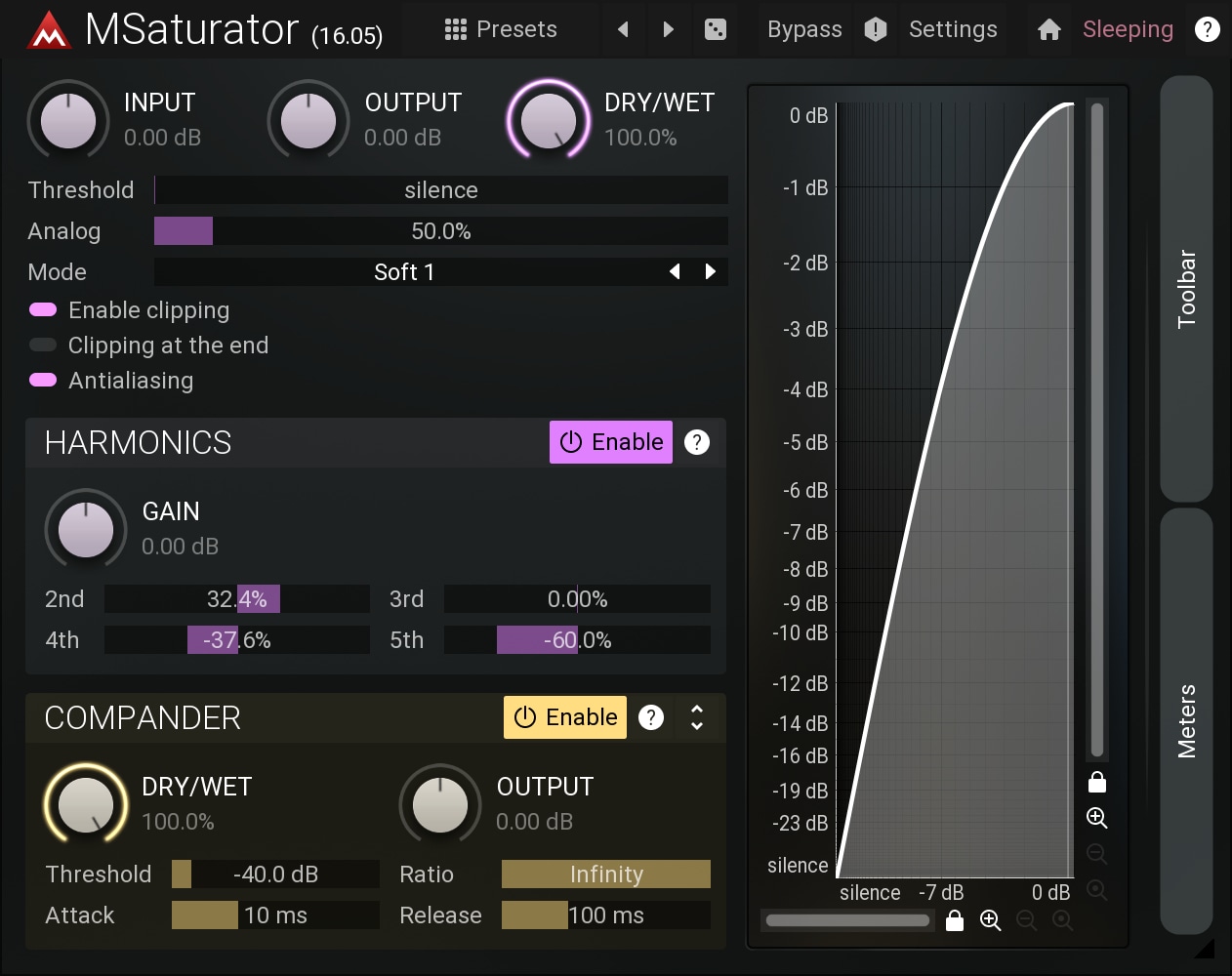Click the vertical axis lock icon
1232x976 pixels.
click(1097, 782)
